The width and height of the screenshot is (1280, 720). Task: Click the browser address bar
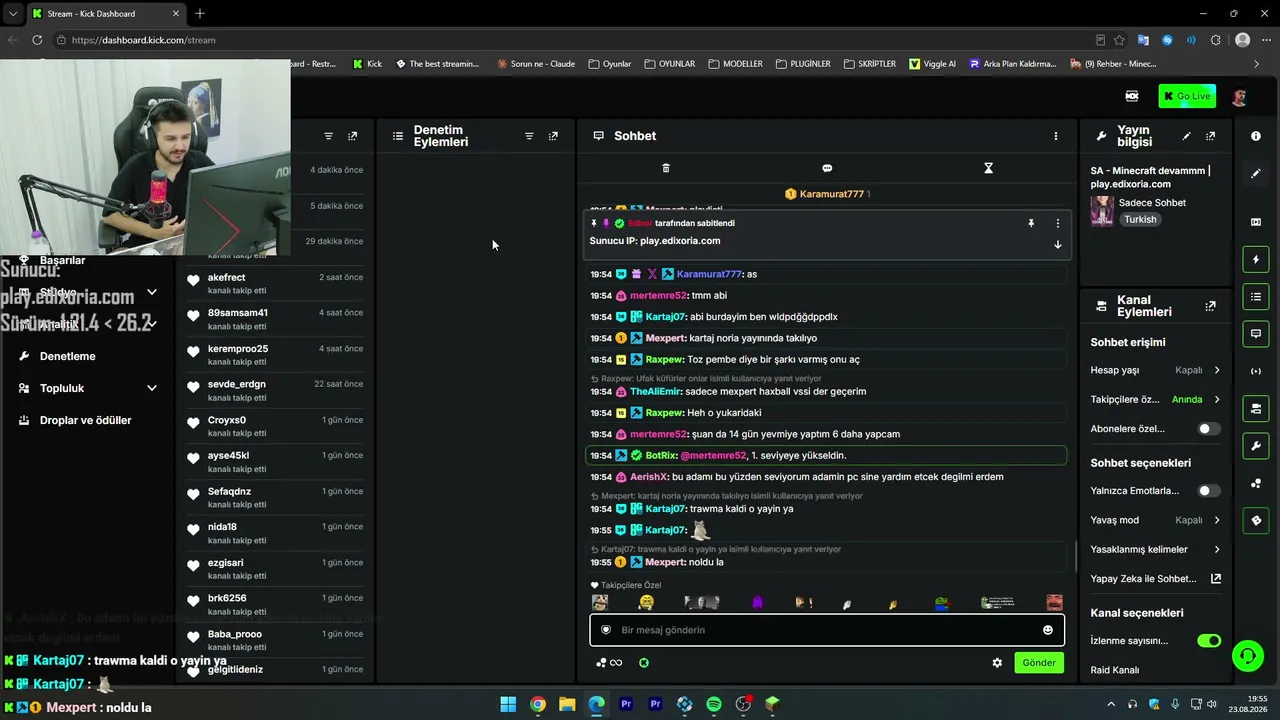tap(570, 40)
